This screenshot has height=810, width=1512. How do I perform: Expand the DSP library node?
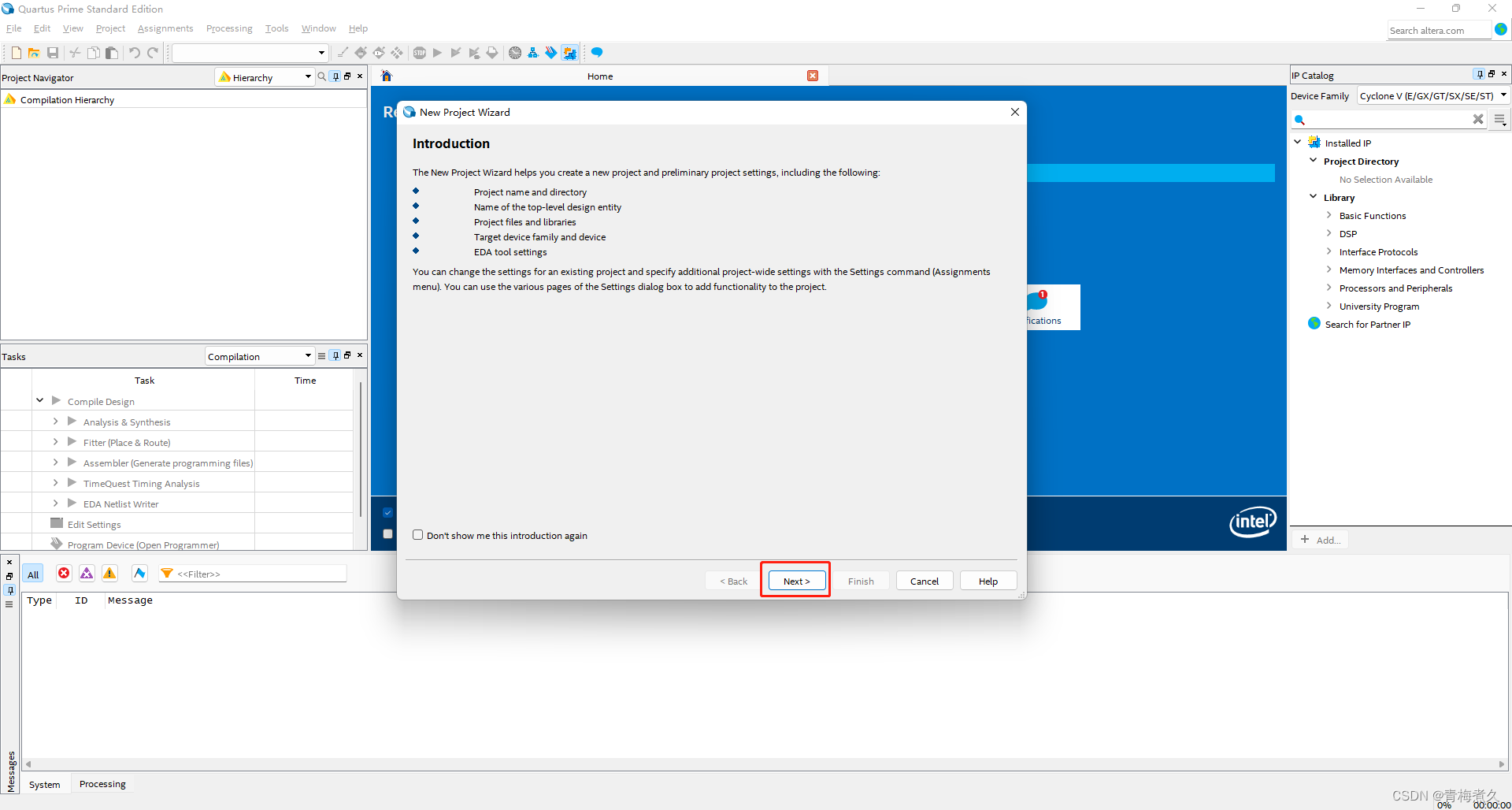[x=1329, y=233]
